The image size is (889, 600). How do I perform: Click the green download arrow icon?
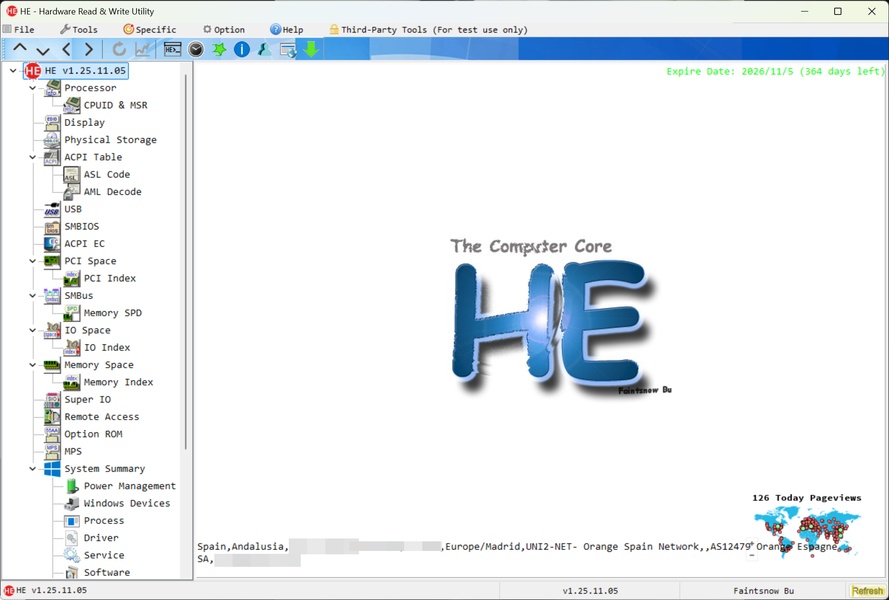(x=311, y=49)
